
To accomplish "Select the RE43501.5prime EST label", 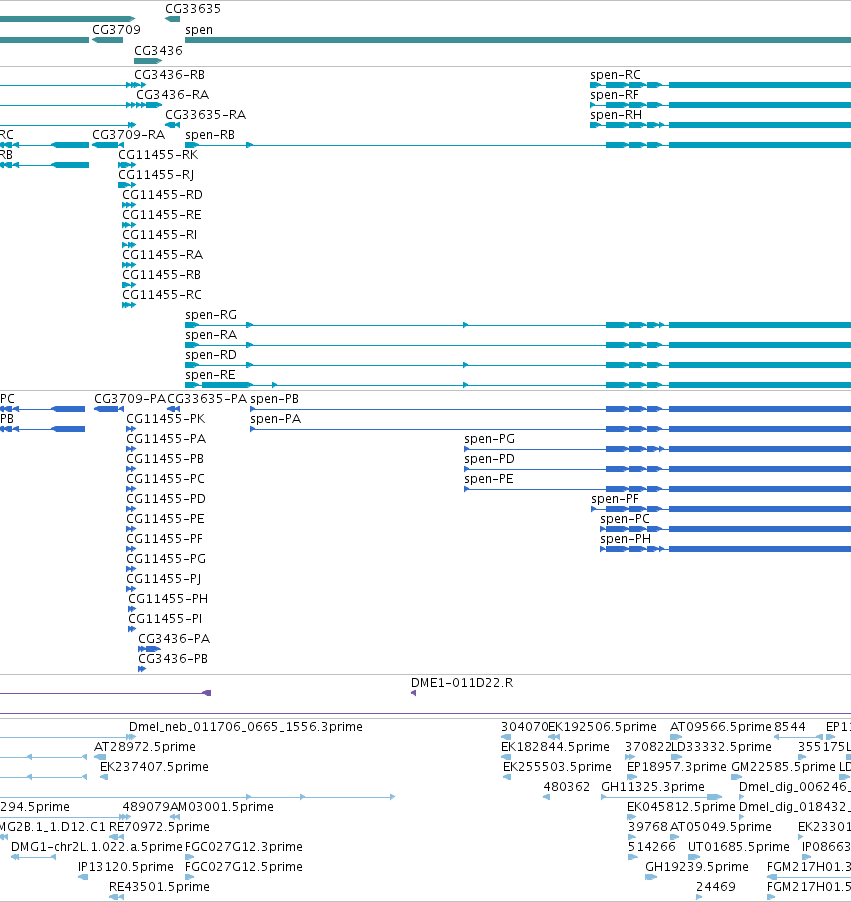I will click(159, 887).
